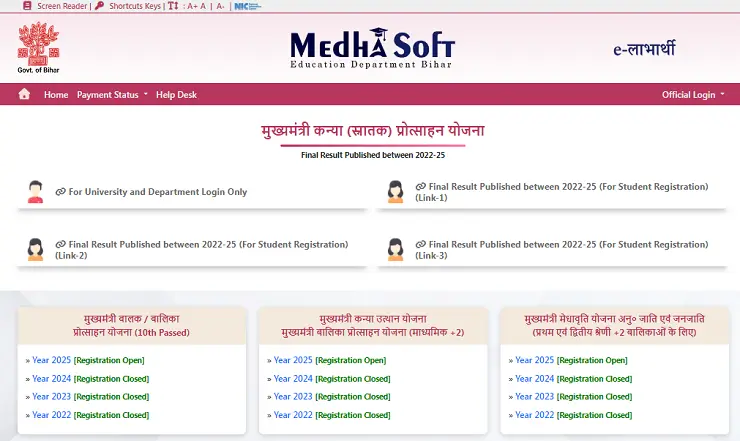Open the Help Desk menu item
Viewport: 740px width, 441px height.
click(x=176, y=95)
